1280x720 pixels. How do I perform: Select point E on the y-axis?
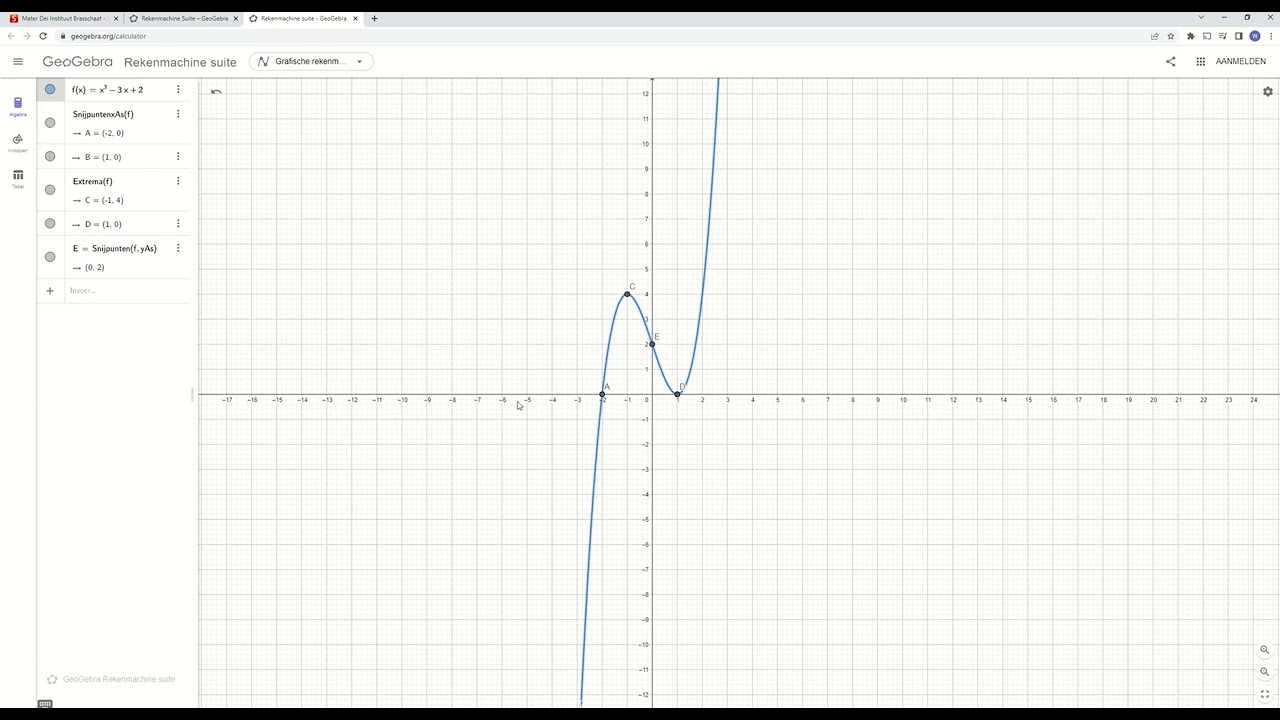point(652,344)
